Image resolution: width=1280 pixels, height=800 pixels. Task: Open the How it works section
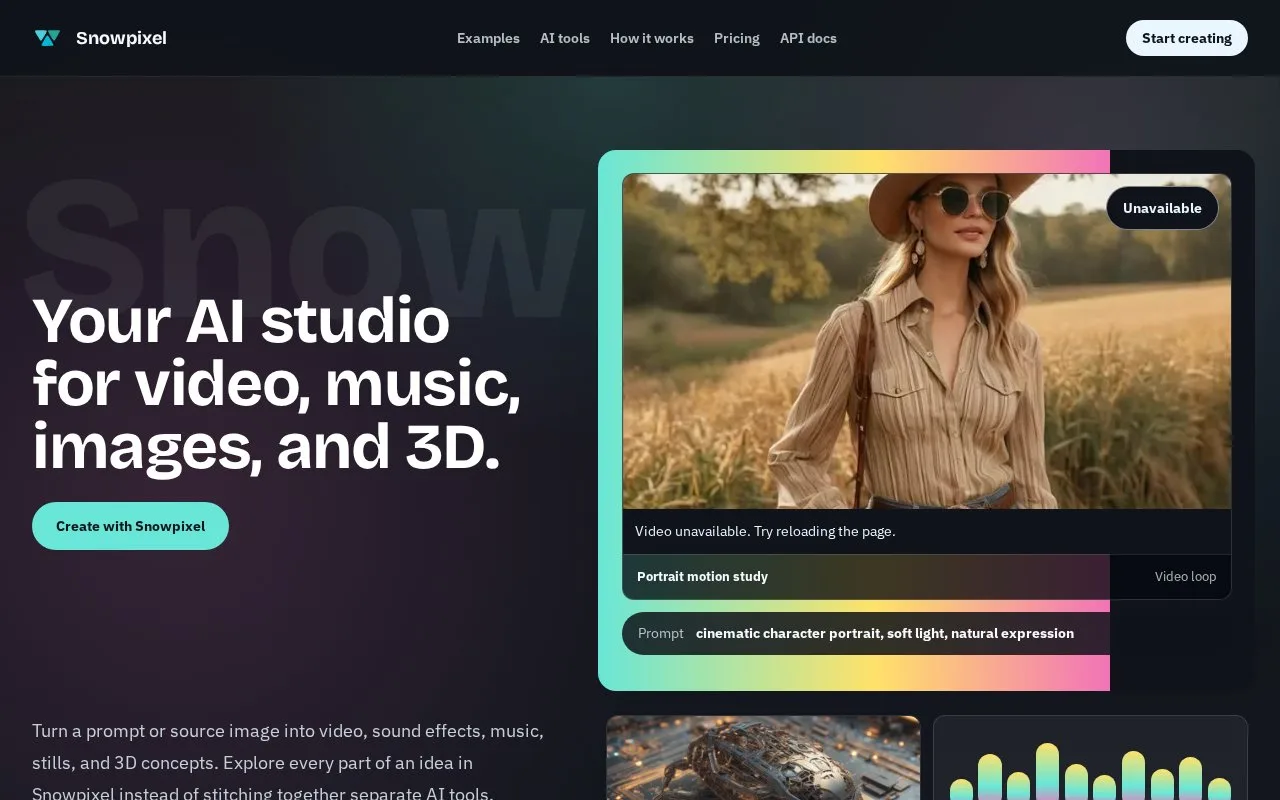pyautogui.click(x=652, y=38)
